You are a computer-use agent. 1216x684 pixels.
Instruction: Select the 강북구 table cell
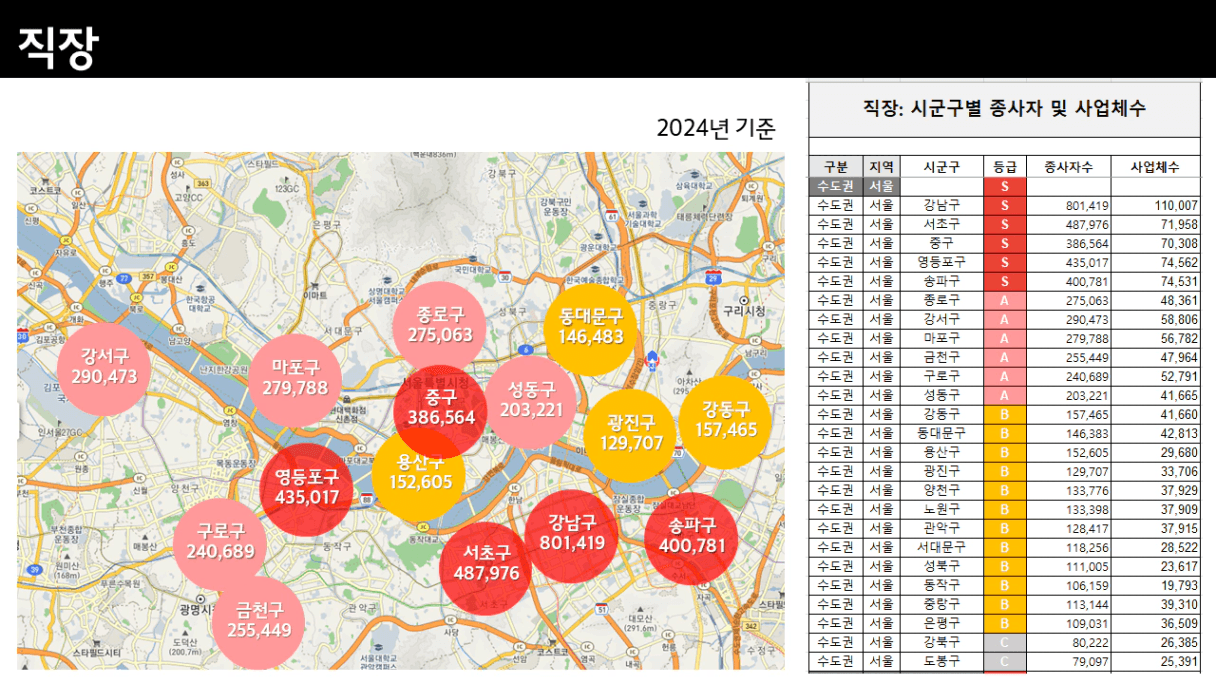(941, 642)
